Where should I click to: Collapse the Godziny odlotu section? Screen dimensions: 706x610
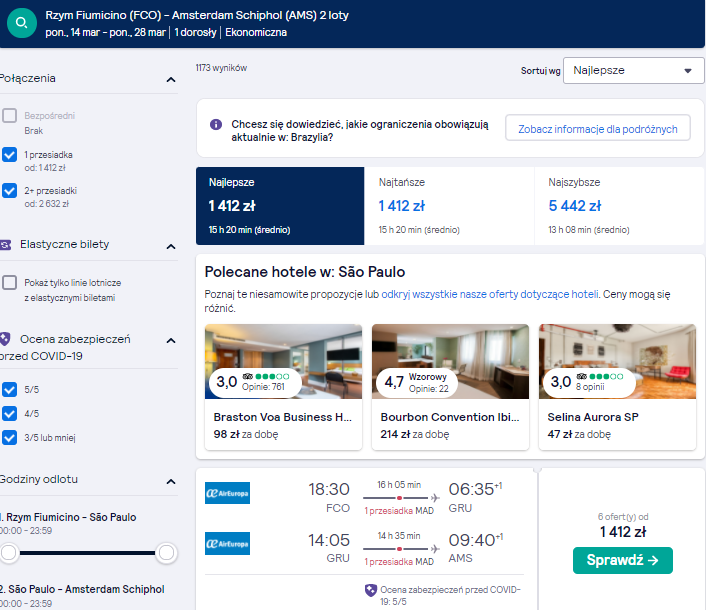(171, 482)
